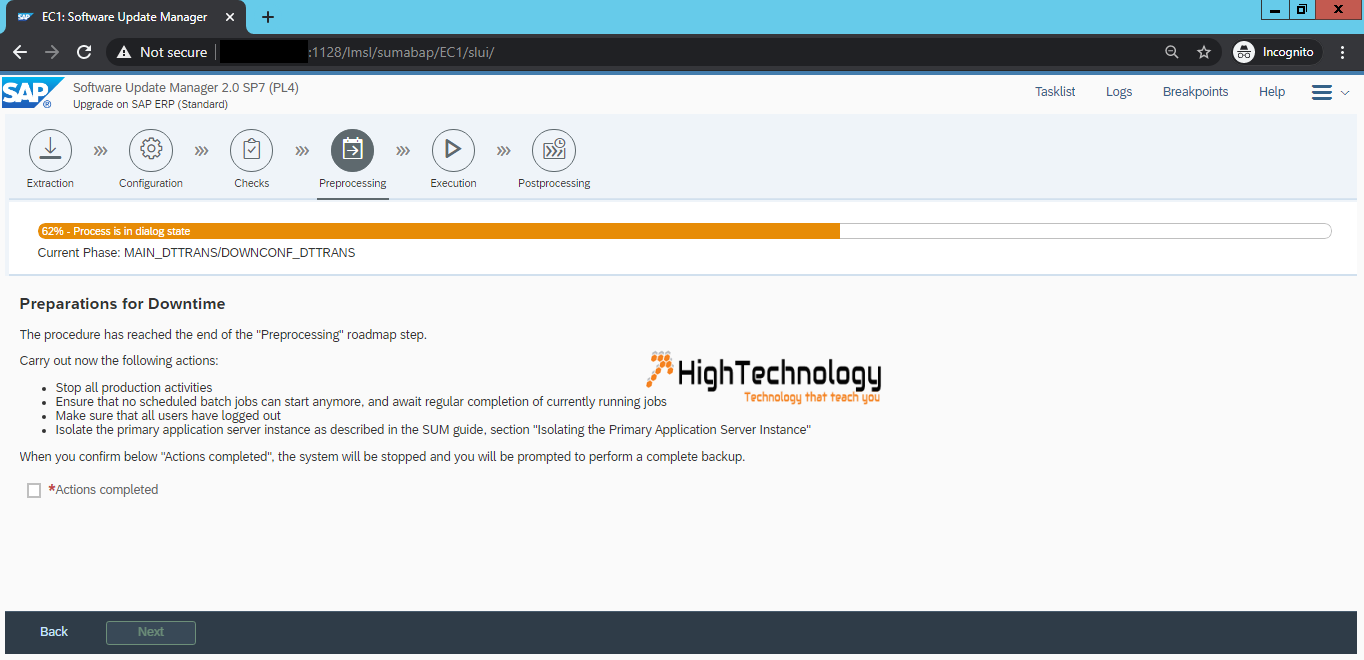
Task: Click the SAP logo
Action: pos(32,93)
